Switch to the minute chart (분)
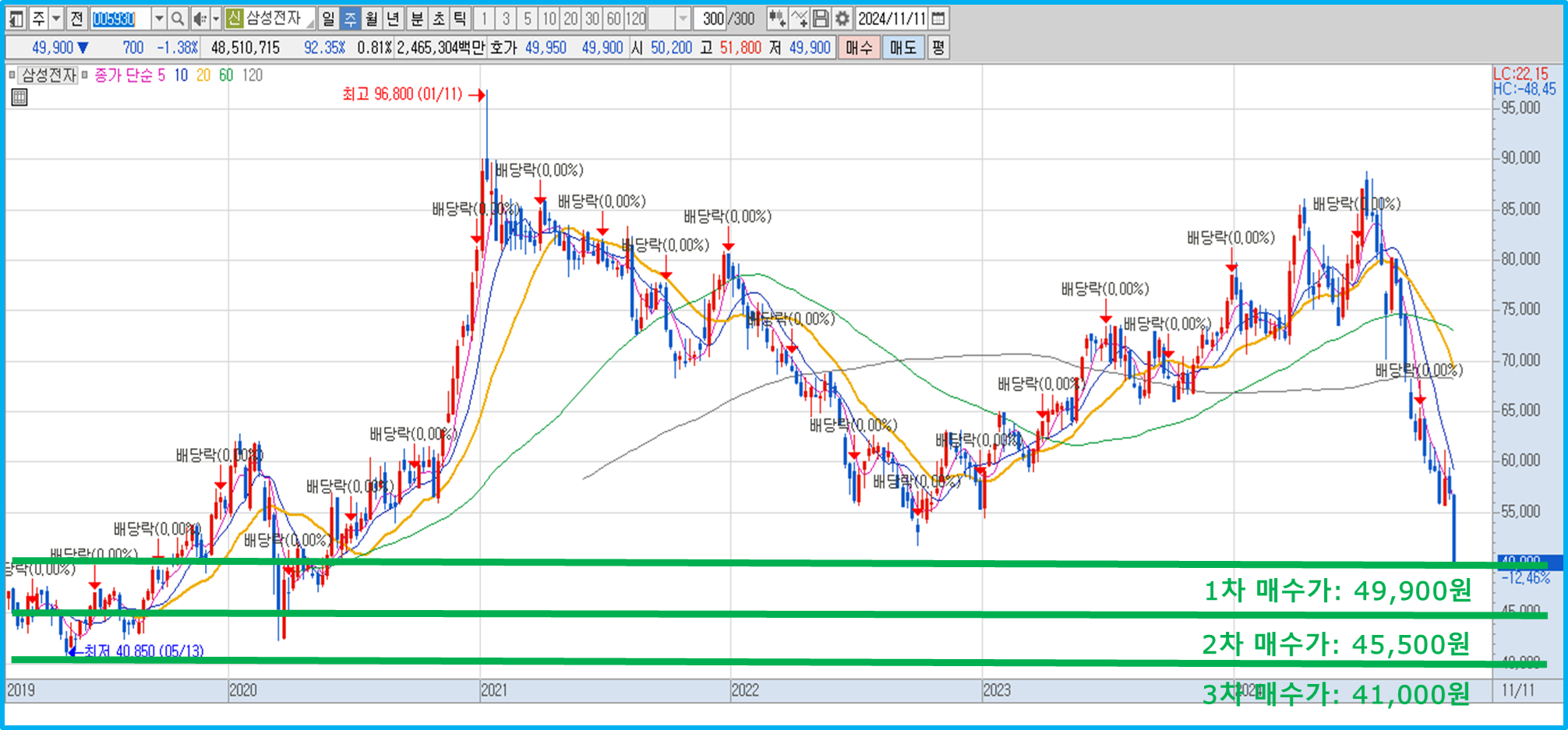This screenshot has width=1568, height=730. 417,18
